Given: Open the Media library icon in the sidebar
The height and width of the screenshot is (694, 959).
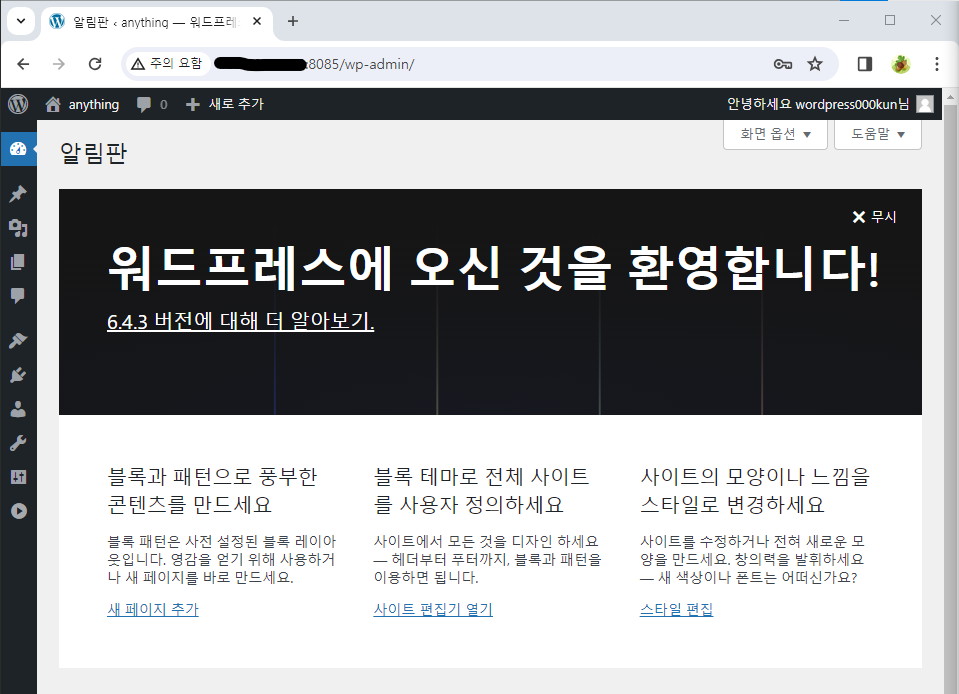Looking at the screenshot, I should click(x=18, y=228).
